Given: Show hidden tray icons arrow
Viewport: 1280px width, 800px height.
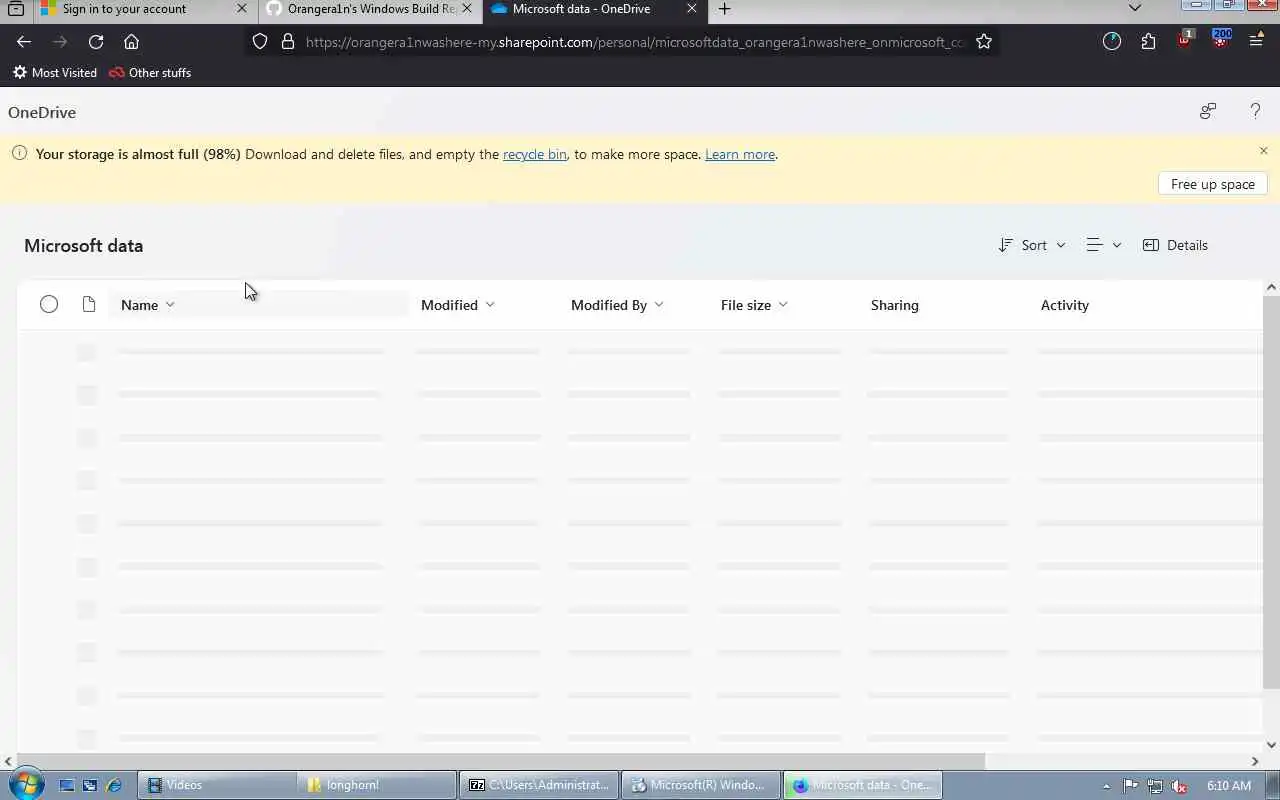Looking at the screenshot, I should (1106, 786).
